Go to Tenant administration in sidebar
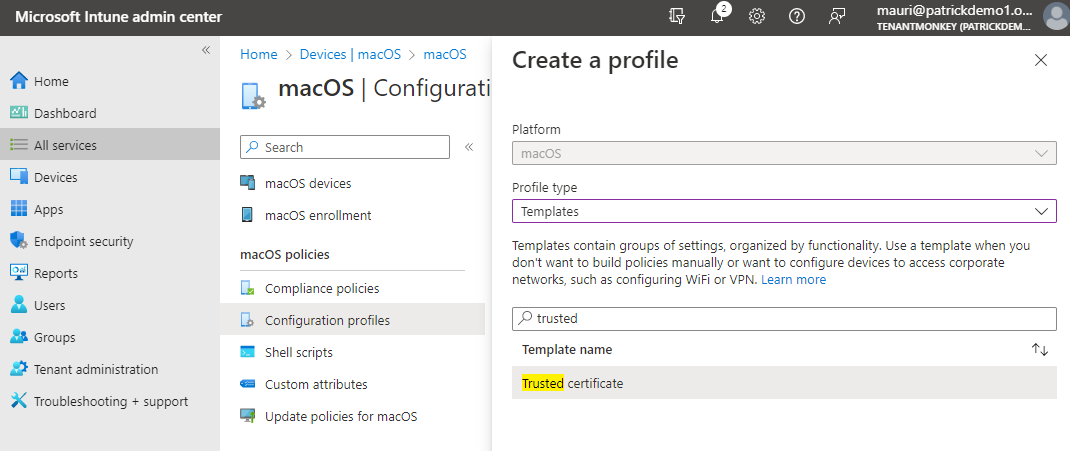 pos(95,369)
